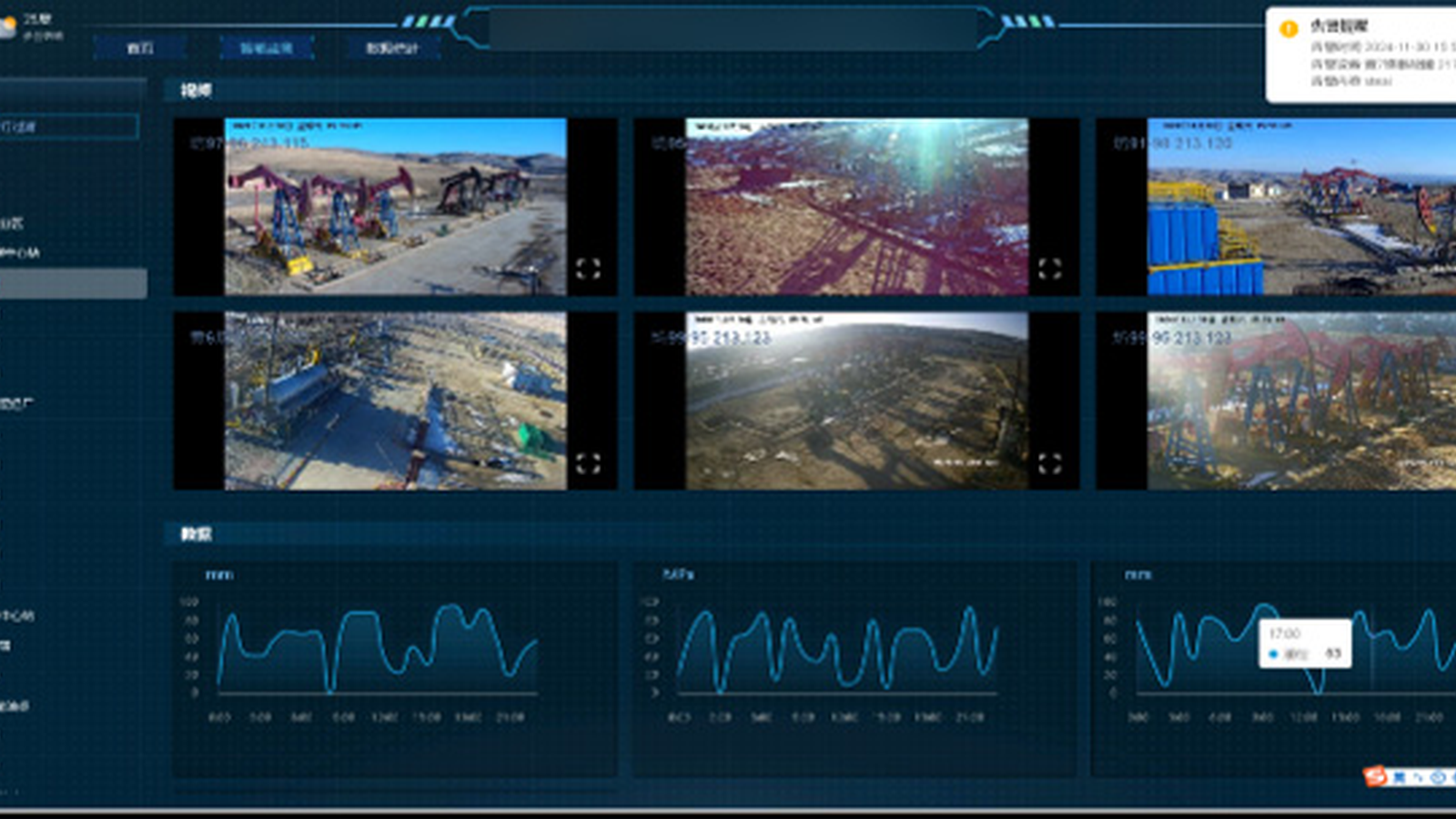
Task: Click the sidebar filter input box
Action: [x=69, y=126]
